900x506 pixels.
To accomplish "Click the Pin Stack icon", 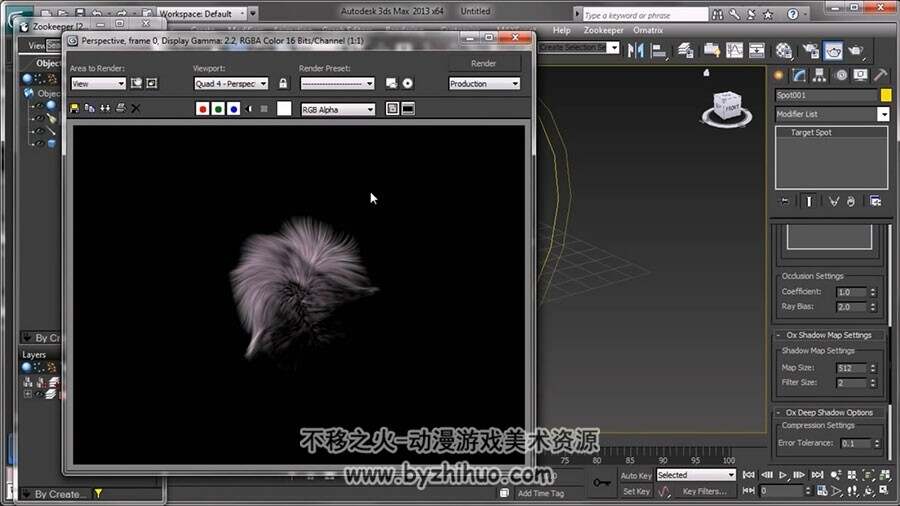I will click(x=785, y=201).
